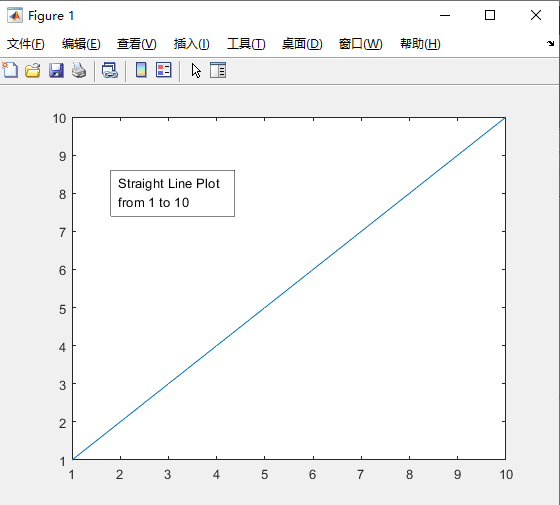560x505 pixels.
Task: Select the 'Straight Line Plot' text box annotation
Action: coord(172,193)
